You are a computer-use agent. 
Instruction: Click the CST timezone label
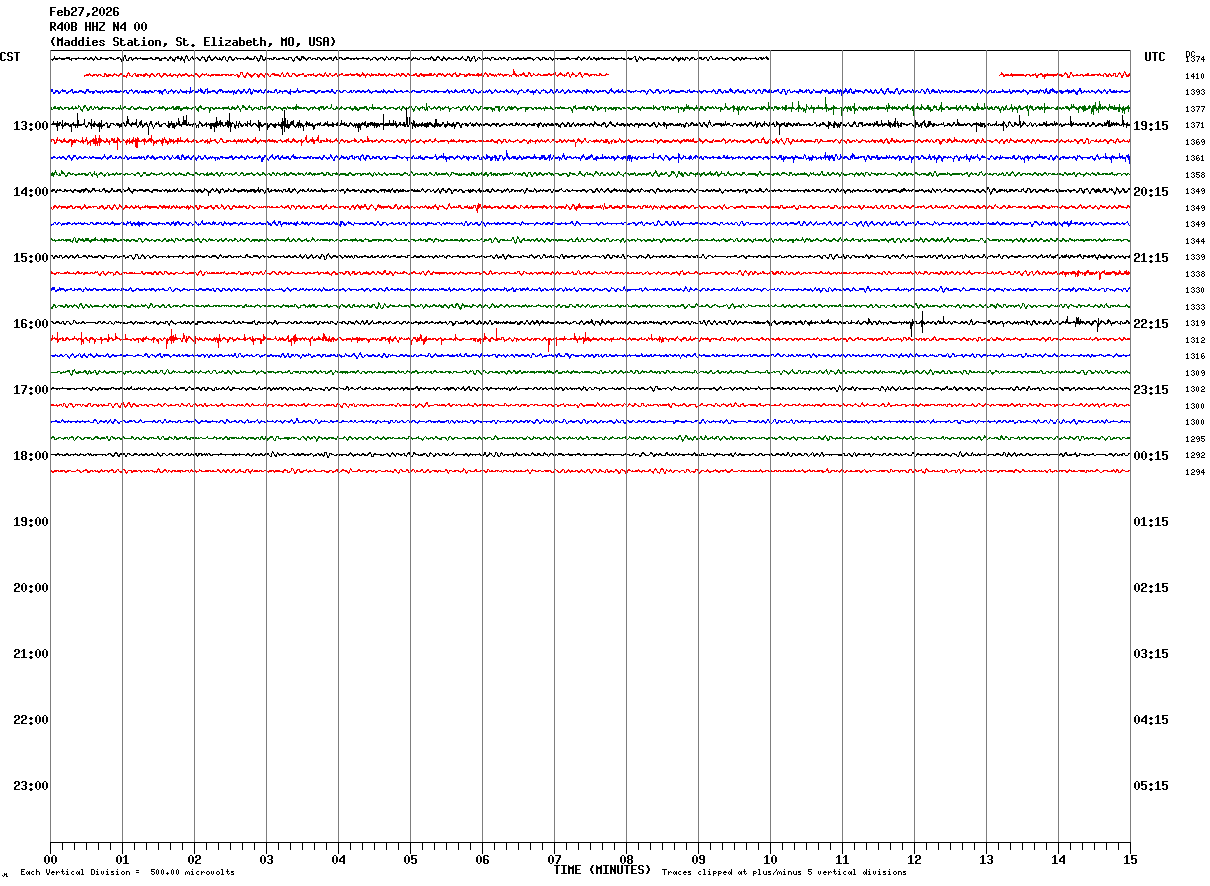click(10, 57)
